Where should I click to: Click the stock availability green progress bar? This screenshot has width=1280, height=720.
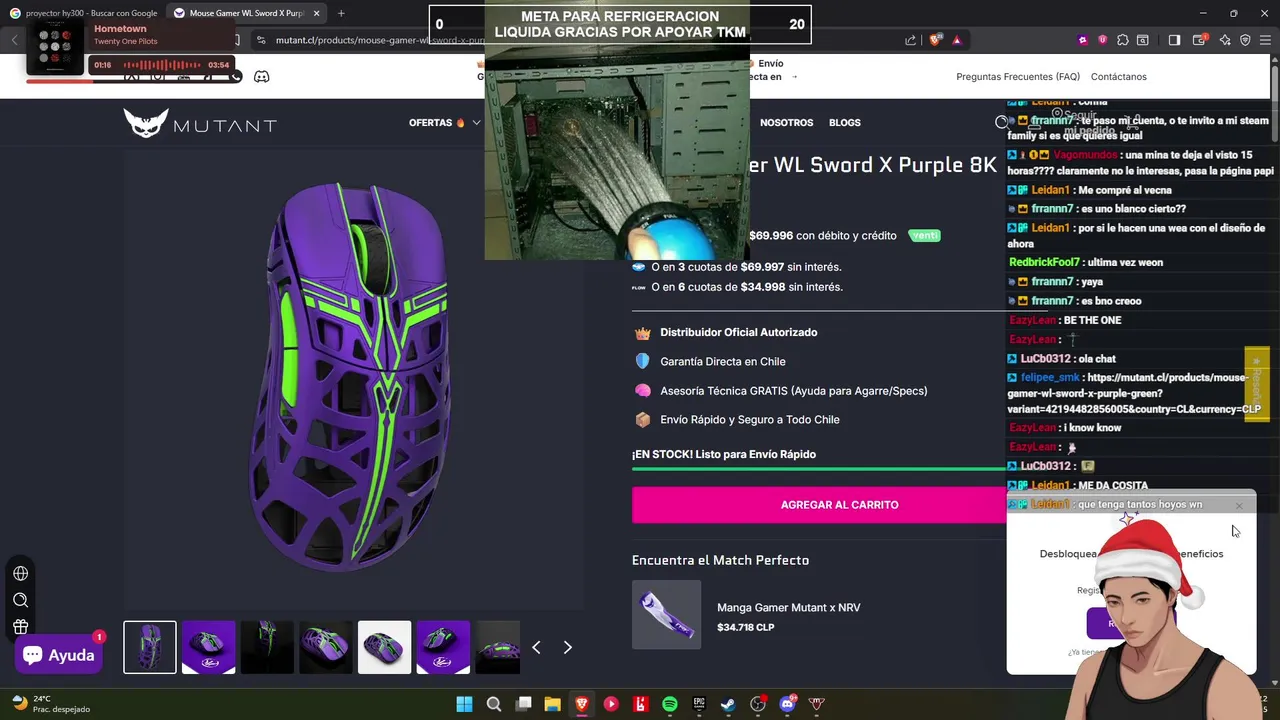[819, 469]
